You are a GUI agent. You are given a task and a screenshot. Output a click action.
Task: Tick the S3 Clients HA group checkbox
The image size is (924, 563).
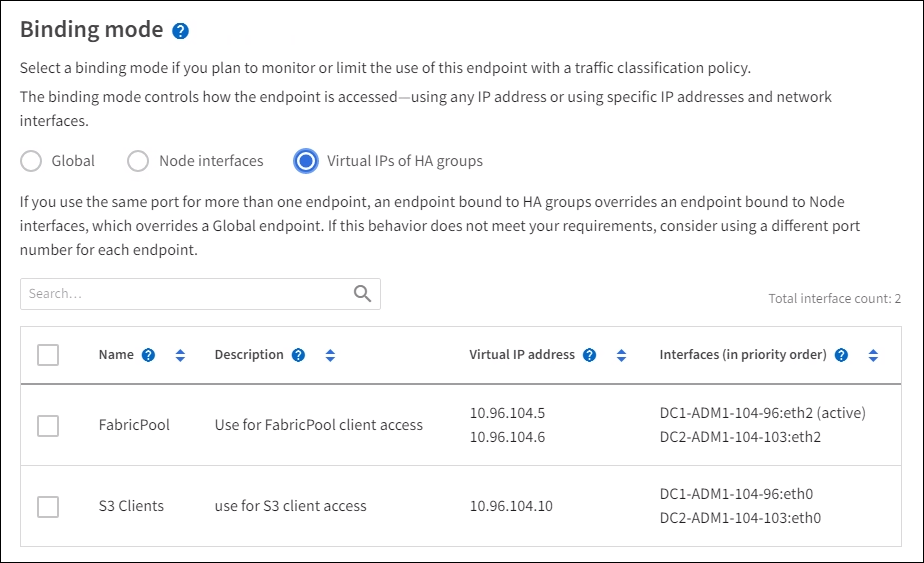(48, 506)
